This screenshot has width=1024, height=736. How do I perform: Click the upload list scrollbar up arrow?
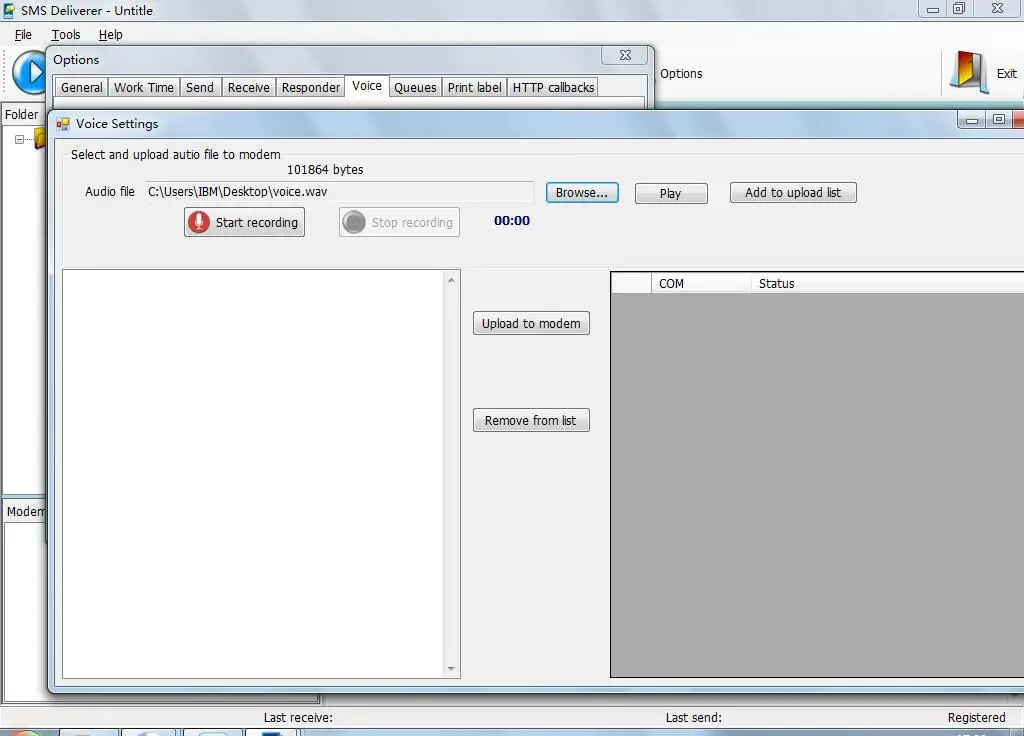[x=451, y=280]
